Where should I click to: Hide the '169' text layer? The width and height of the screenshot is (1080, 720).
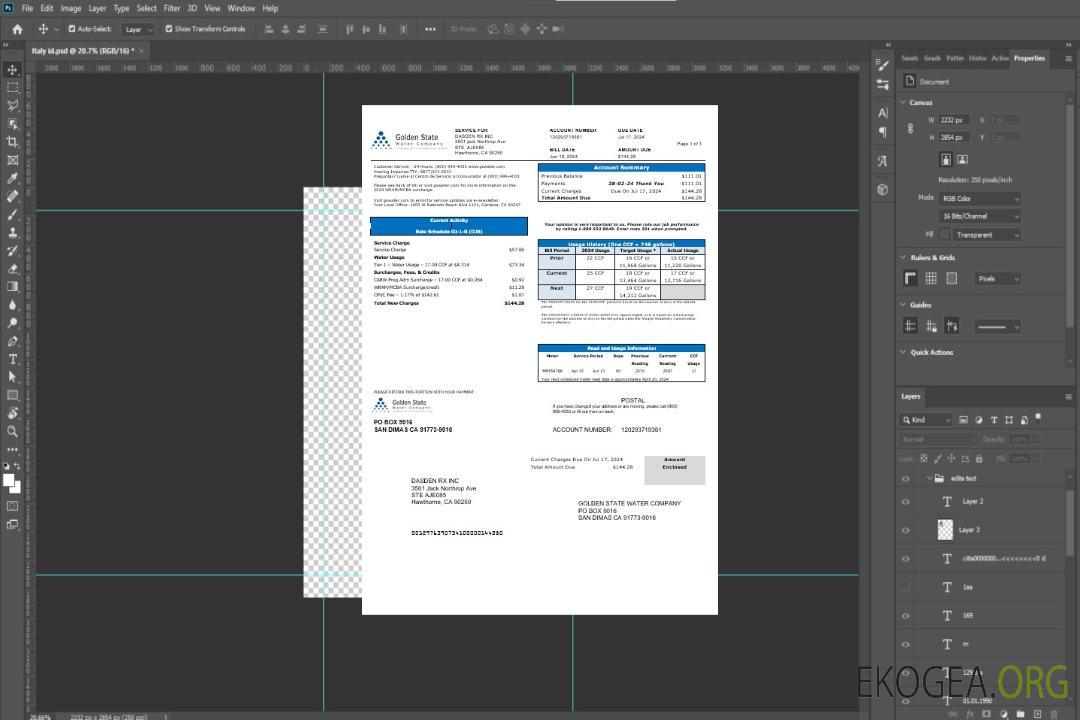coord(906,616)
